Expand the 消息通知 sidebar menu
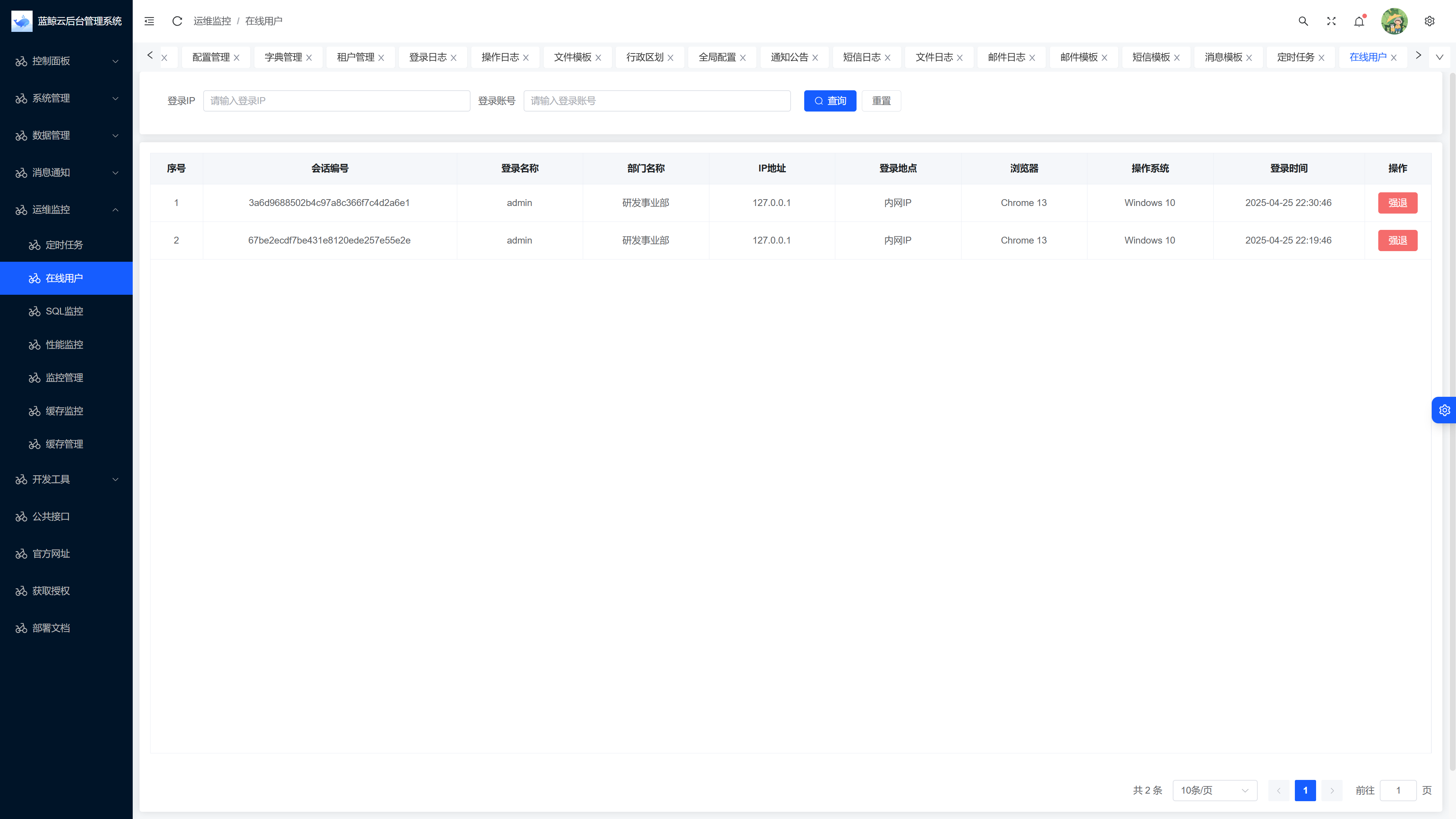Screen dimensions: 1456x819 pos(66,173)
